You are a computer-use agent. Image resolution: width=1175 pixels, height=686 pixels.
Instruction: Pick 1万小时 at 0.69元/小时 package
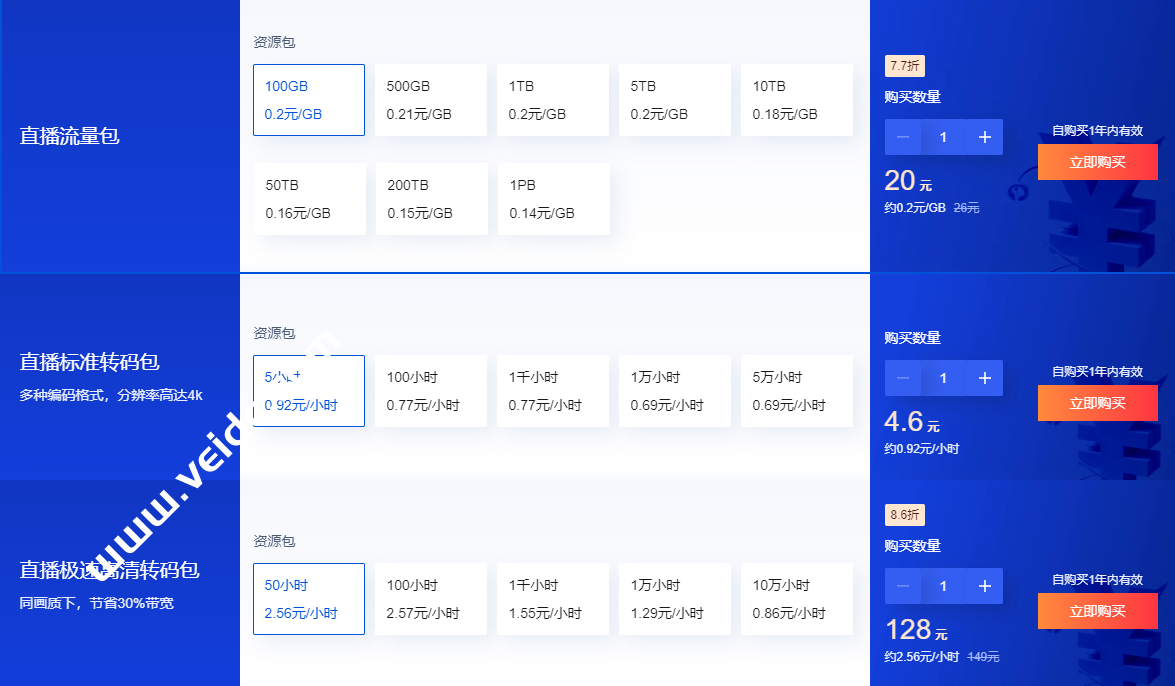coord(675,391)
